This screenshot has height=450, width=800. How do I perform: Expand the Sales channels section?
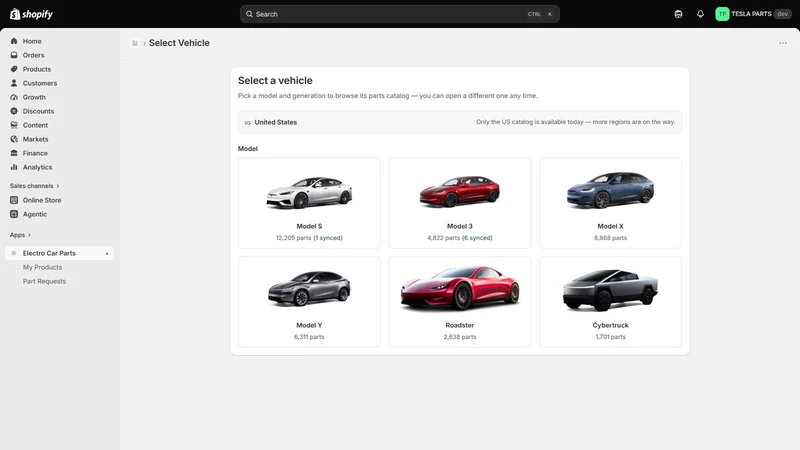(35, 186)
